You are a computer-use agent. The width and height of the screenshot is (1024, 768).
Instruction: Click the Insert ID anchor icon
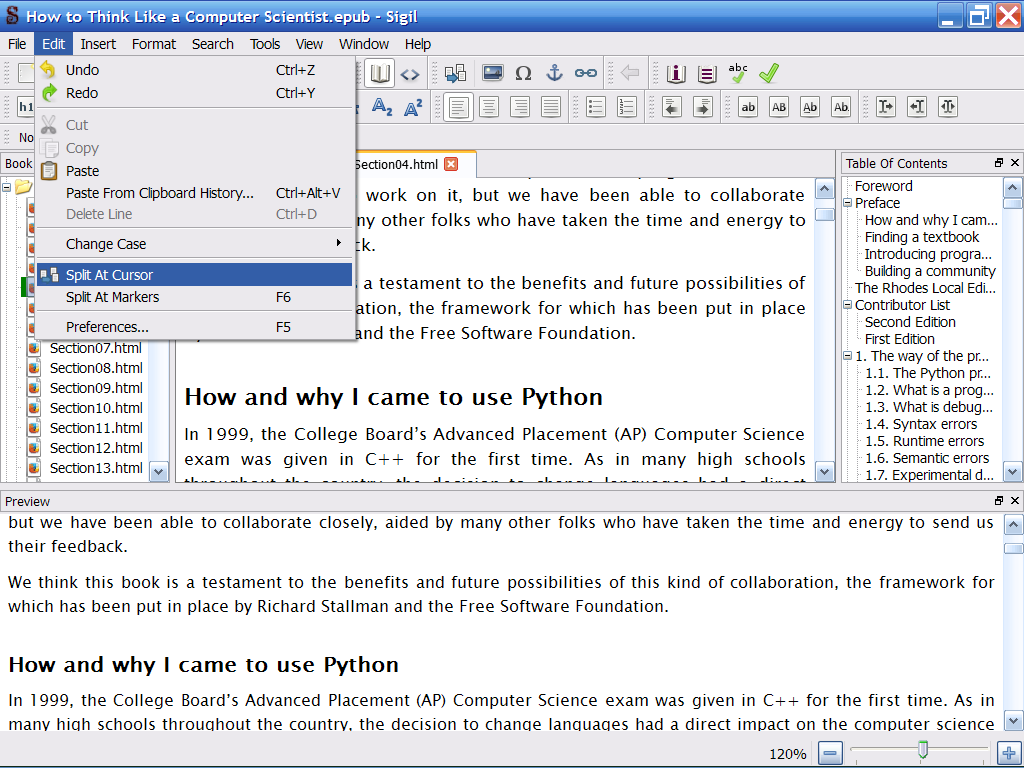[554, 73]
